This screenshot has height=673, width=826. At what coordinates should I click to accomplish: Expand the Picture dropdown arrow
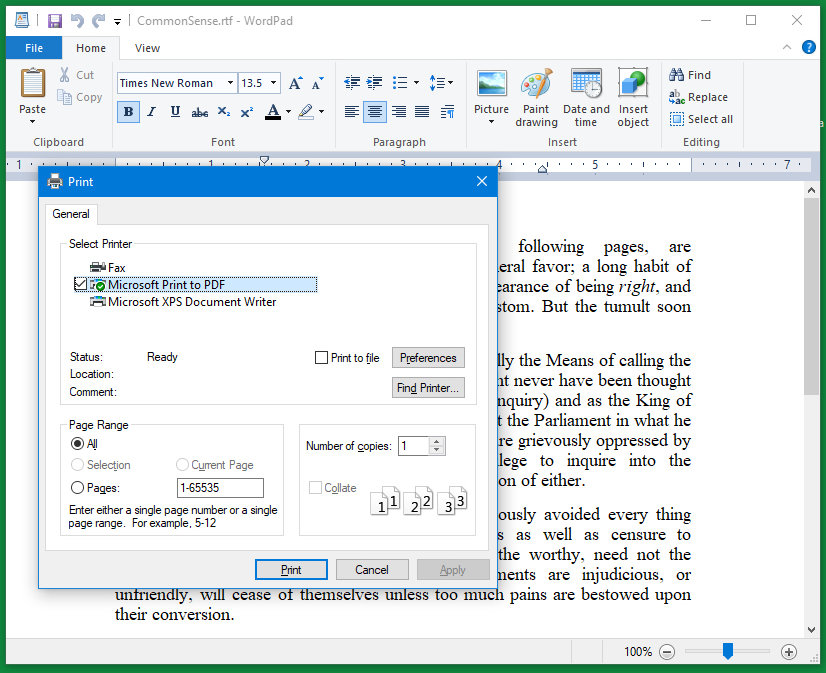click(491, 122)
